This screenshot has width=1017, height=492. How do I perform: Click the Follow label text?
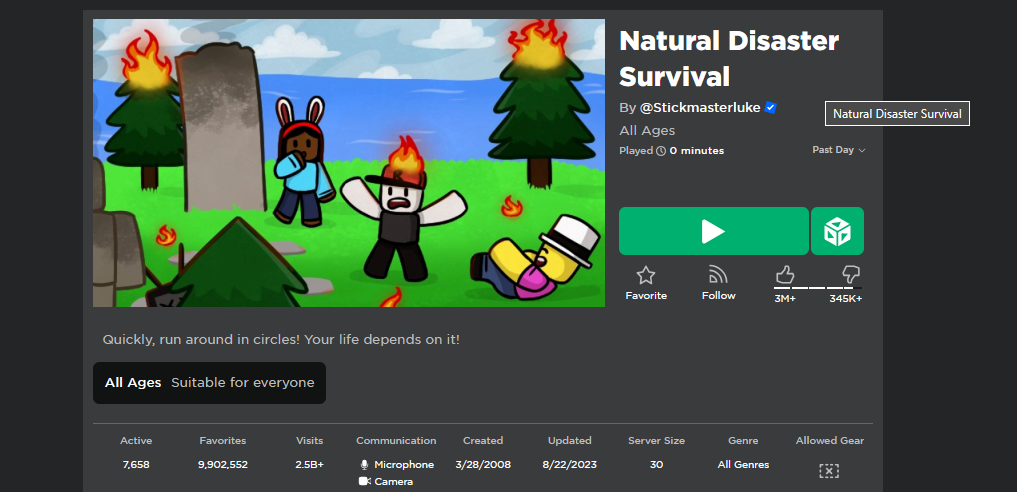coord(719,296)
